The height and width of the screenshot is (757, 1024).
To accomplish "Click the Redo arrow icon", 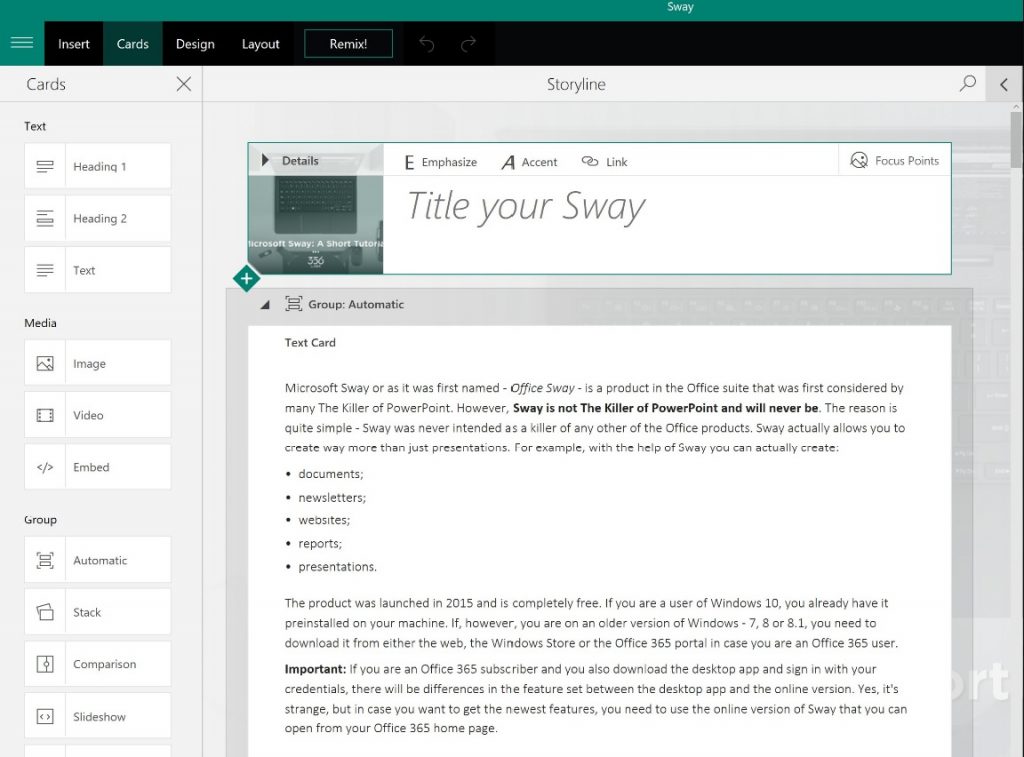I will tap(468, 44).
